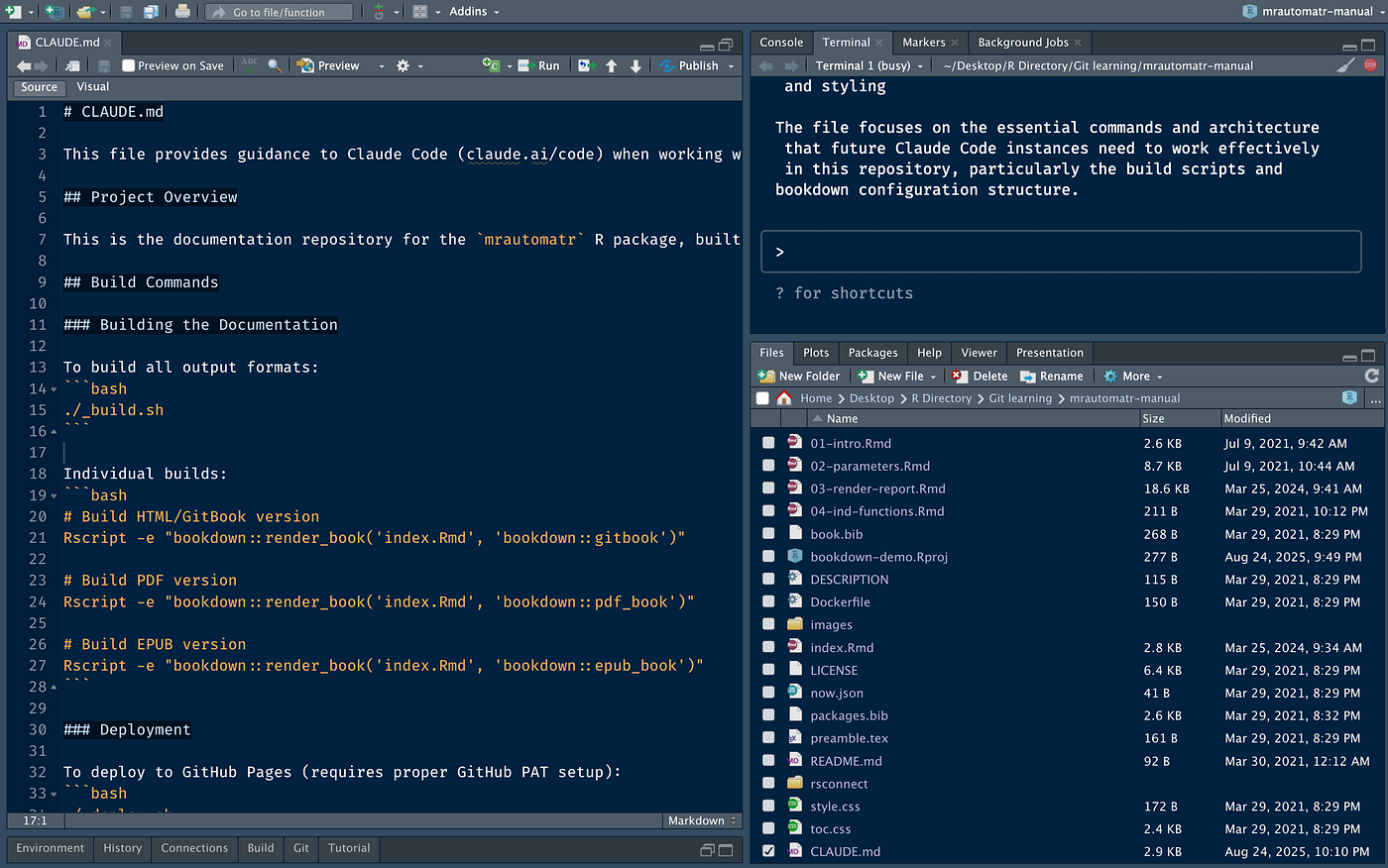Refresh the file listing in Files pane
1388x868 pixels.
[x=1371, y=377]
